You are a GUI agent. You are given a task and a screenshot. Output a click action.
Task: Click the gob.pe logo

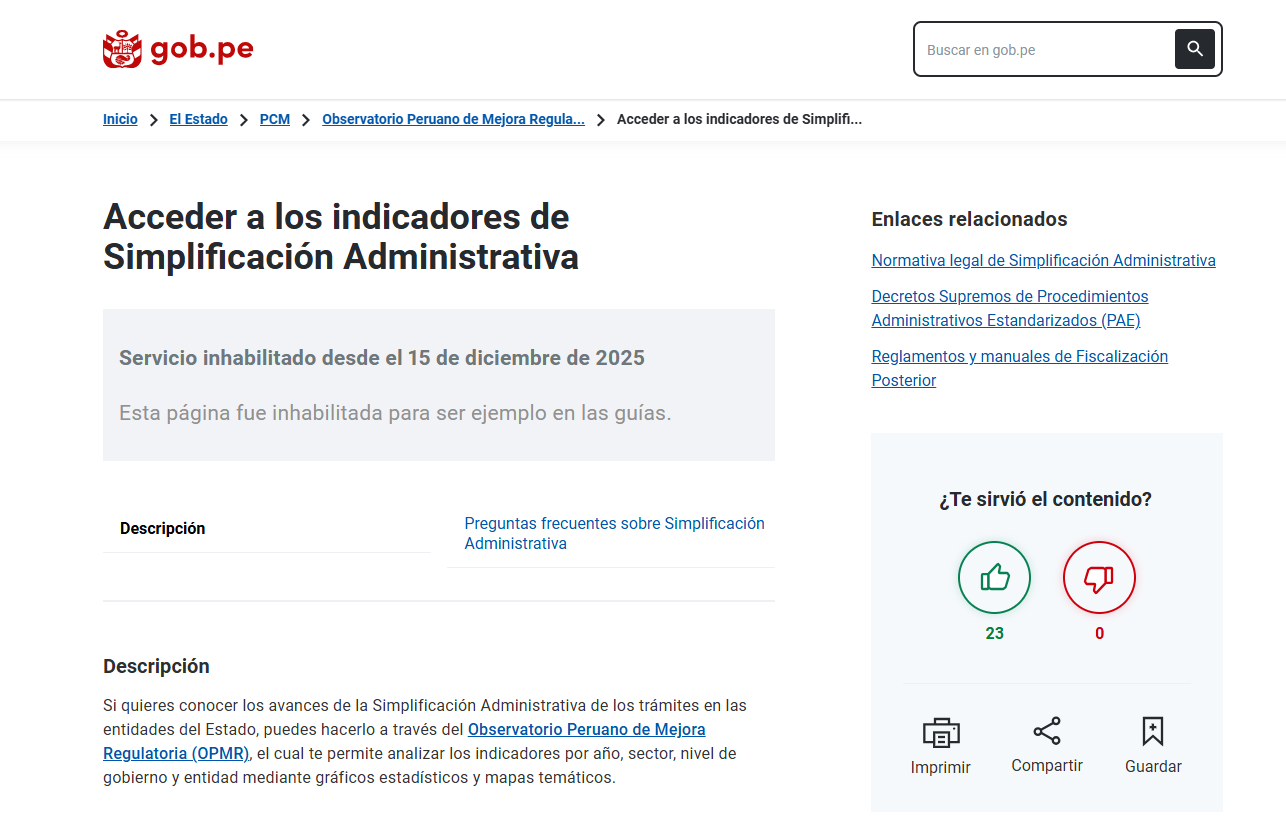[178, 49]
